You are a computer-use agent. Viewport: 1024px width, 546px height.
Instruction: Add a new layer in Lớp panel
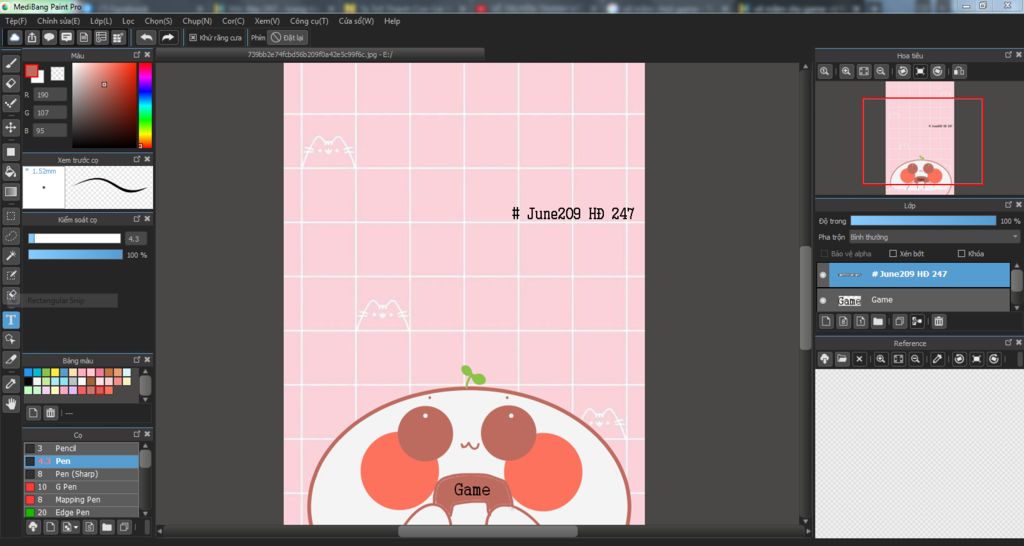pos(827,321)
